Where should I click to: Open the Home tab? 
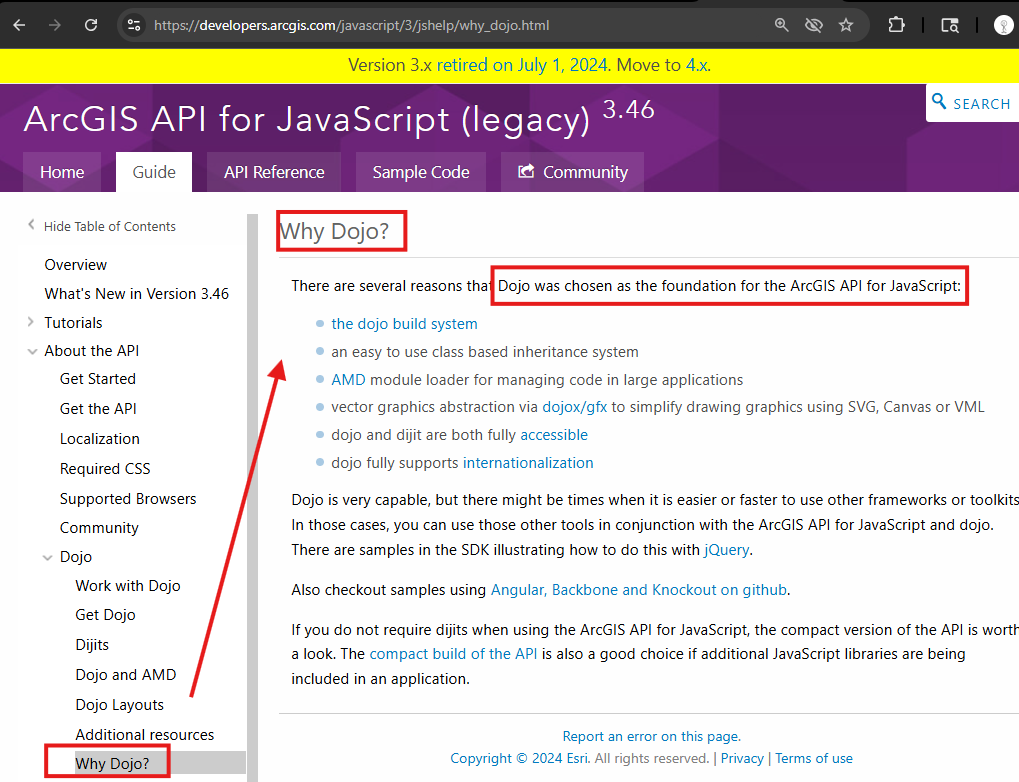pyautogui.click(x=62, y=172)
